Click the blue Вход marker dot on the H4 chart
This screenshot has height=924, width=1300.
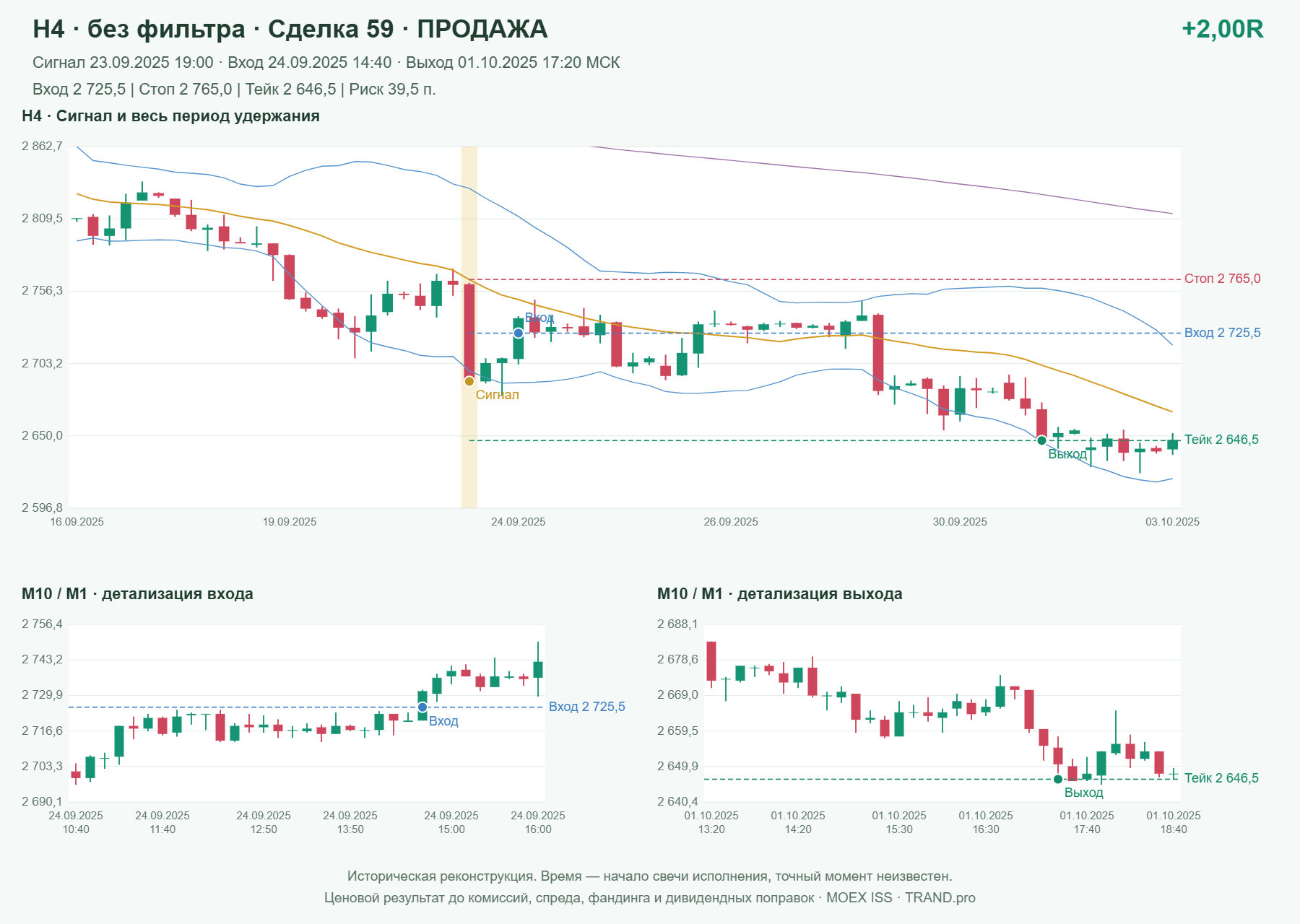tap(519, 333)
